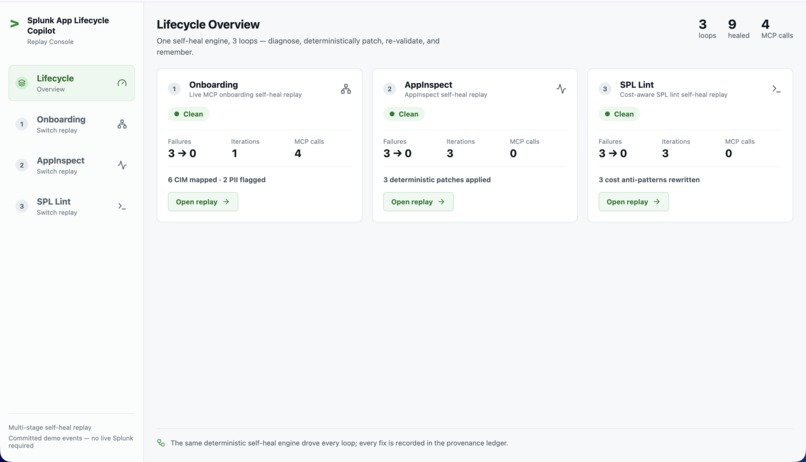Click the terminal icon beside sidebar SPL Lint

[122, 206]
